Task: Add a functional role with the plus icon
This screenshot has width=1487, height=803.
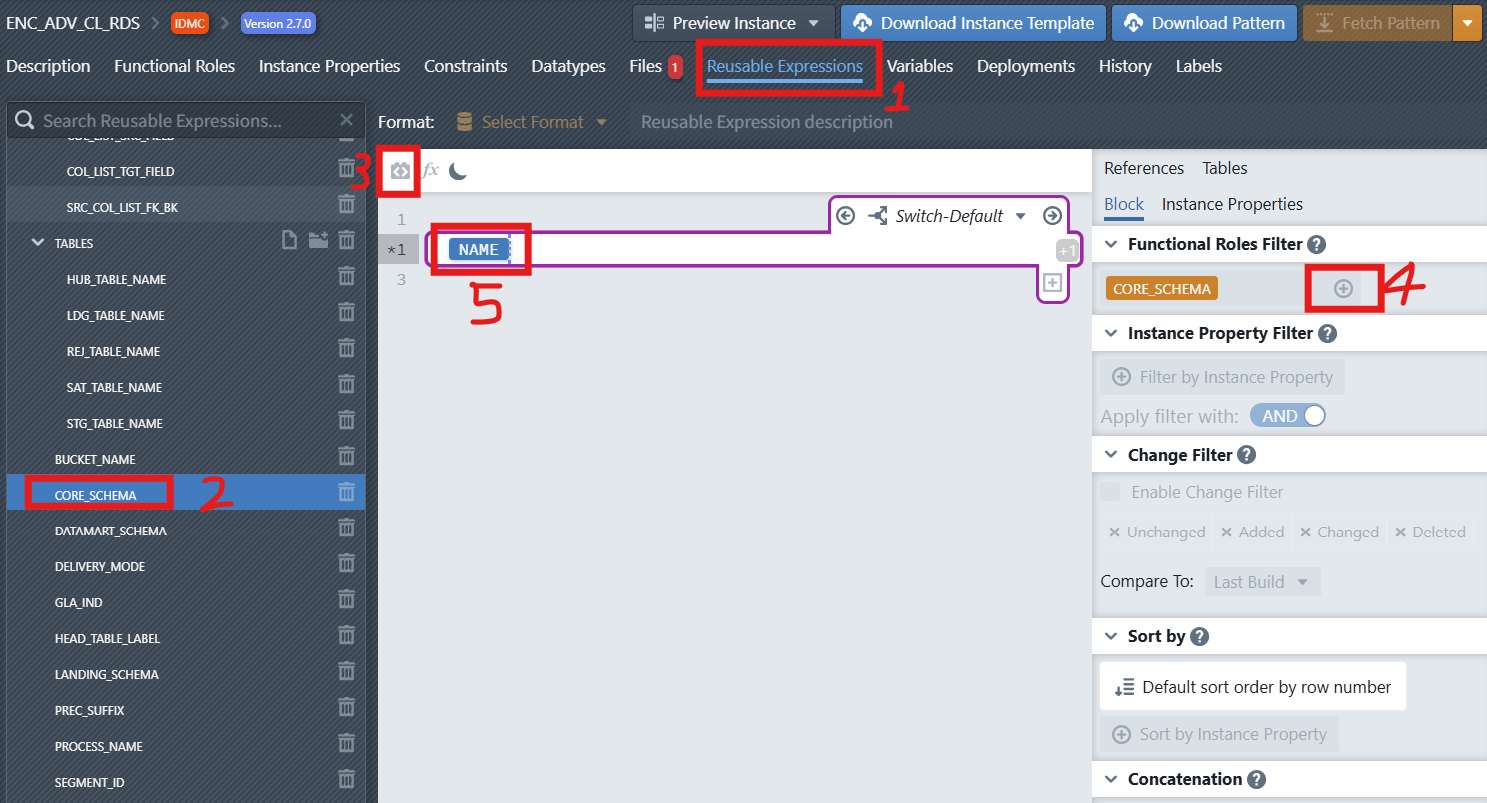Action: [1343, 288]
